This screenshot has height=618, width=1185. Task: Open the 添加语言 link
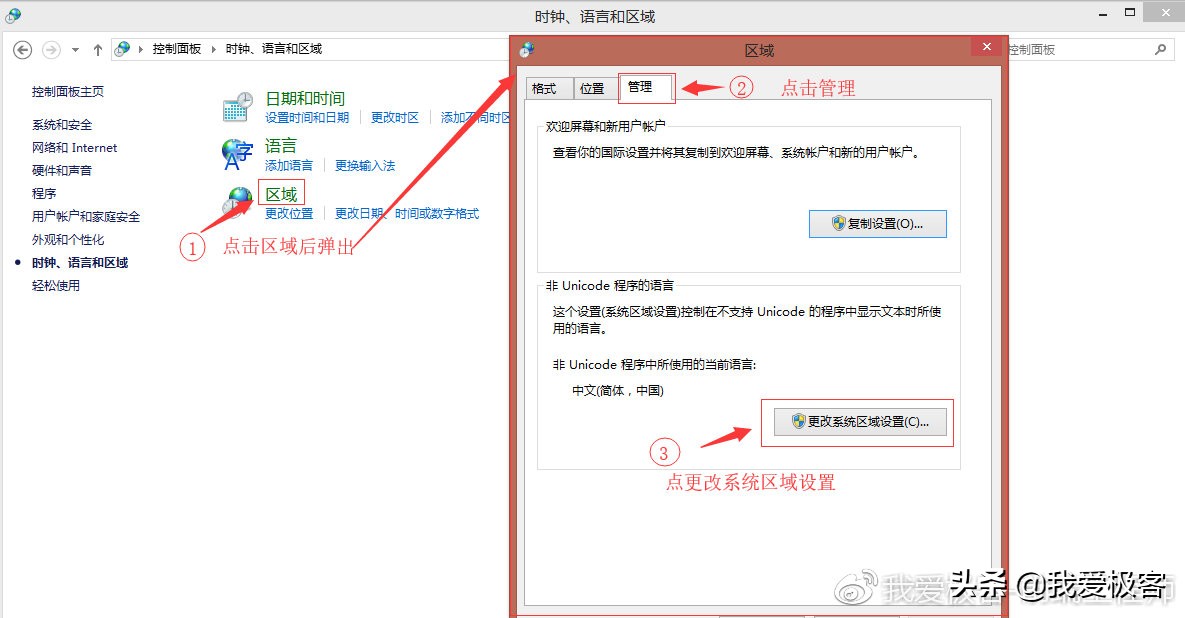pos(287,165)
